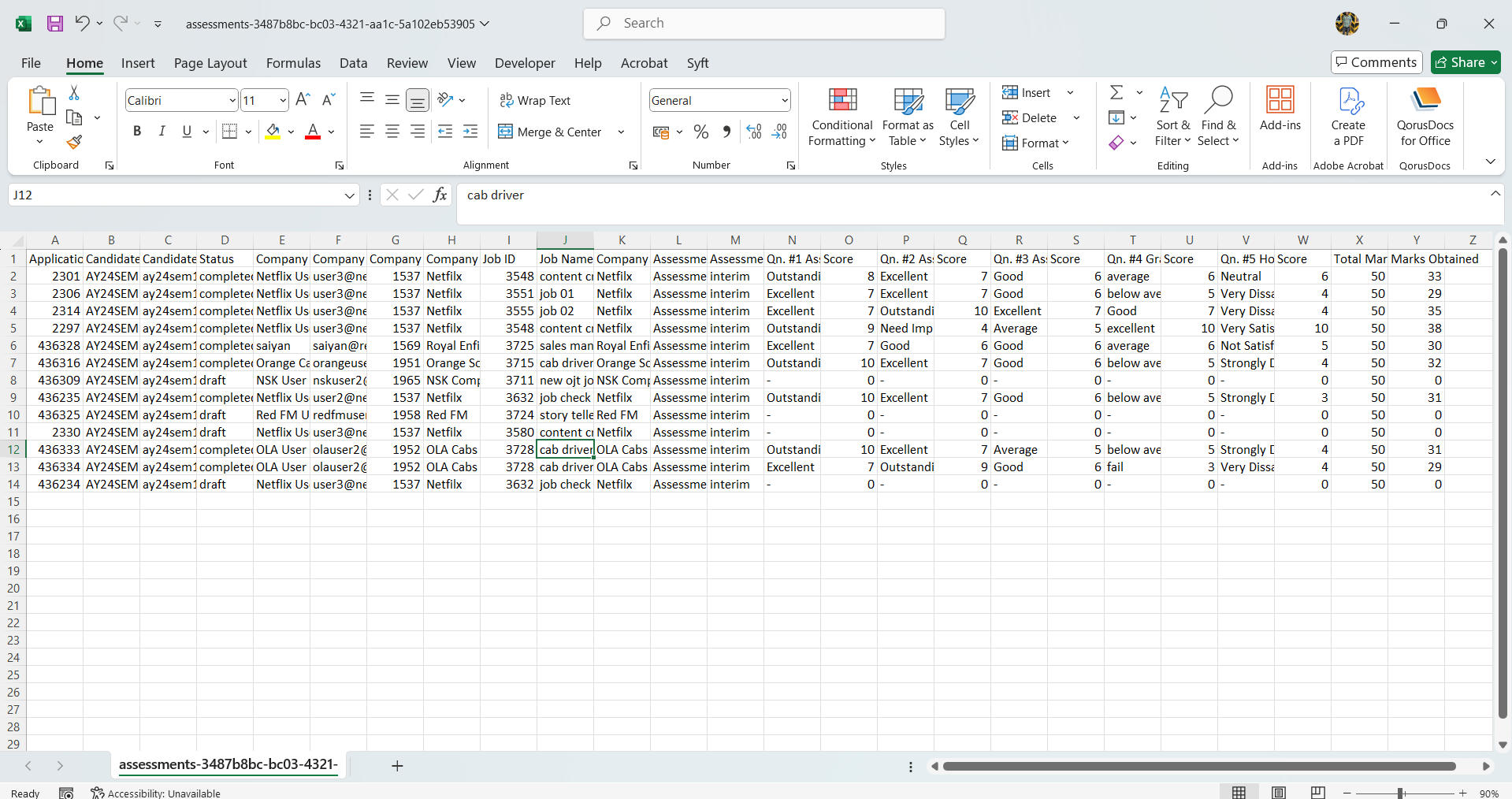Click the Percent Style icon
Viewport: 1512px width, 799px height.
(700, 132)
